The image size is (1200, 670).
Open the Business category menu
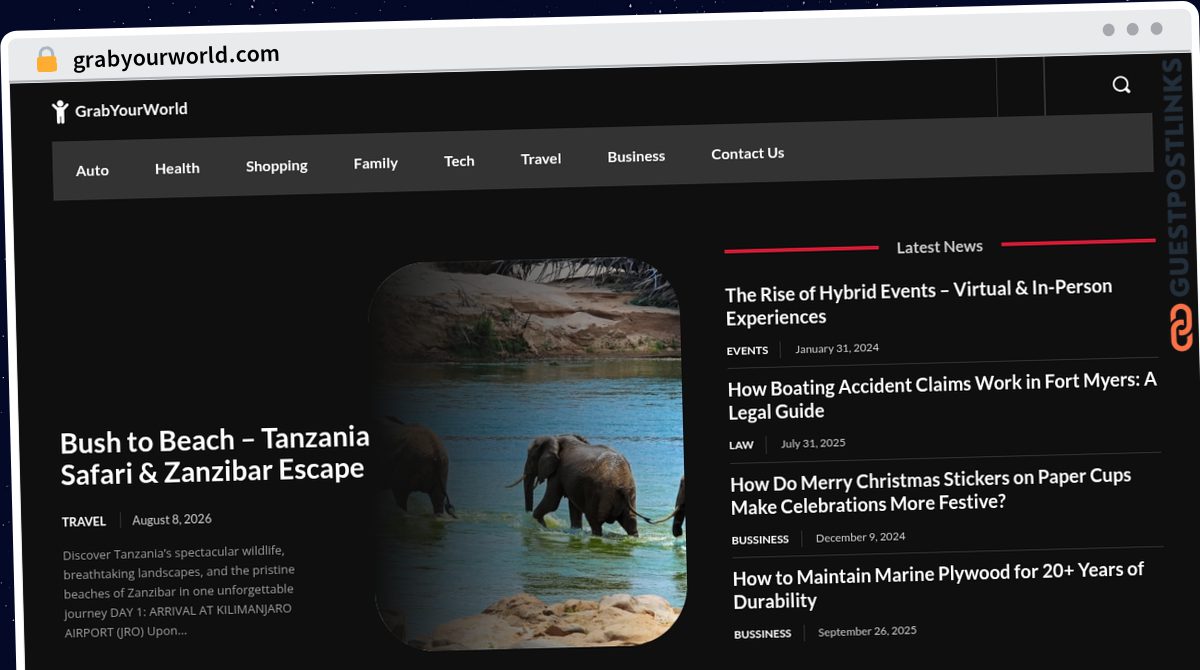(636, 156)
